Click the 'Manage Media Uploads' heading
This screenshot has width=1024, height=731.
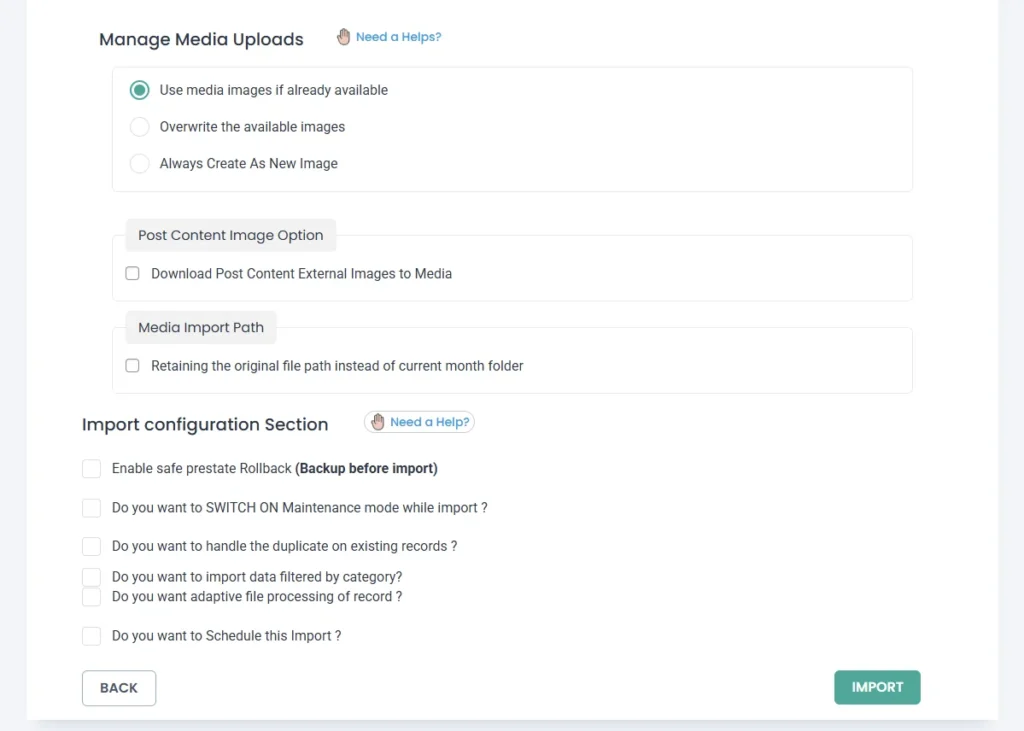coord(201,40)
